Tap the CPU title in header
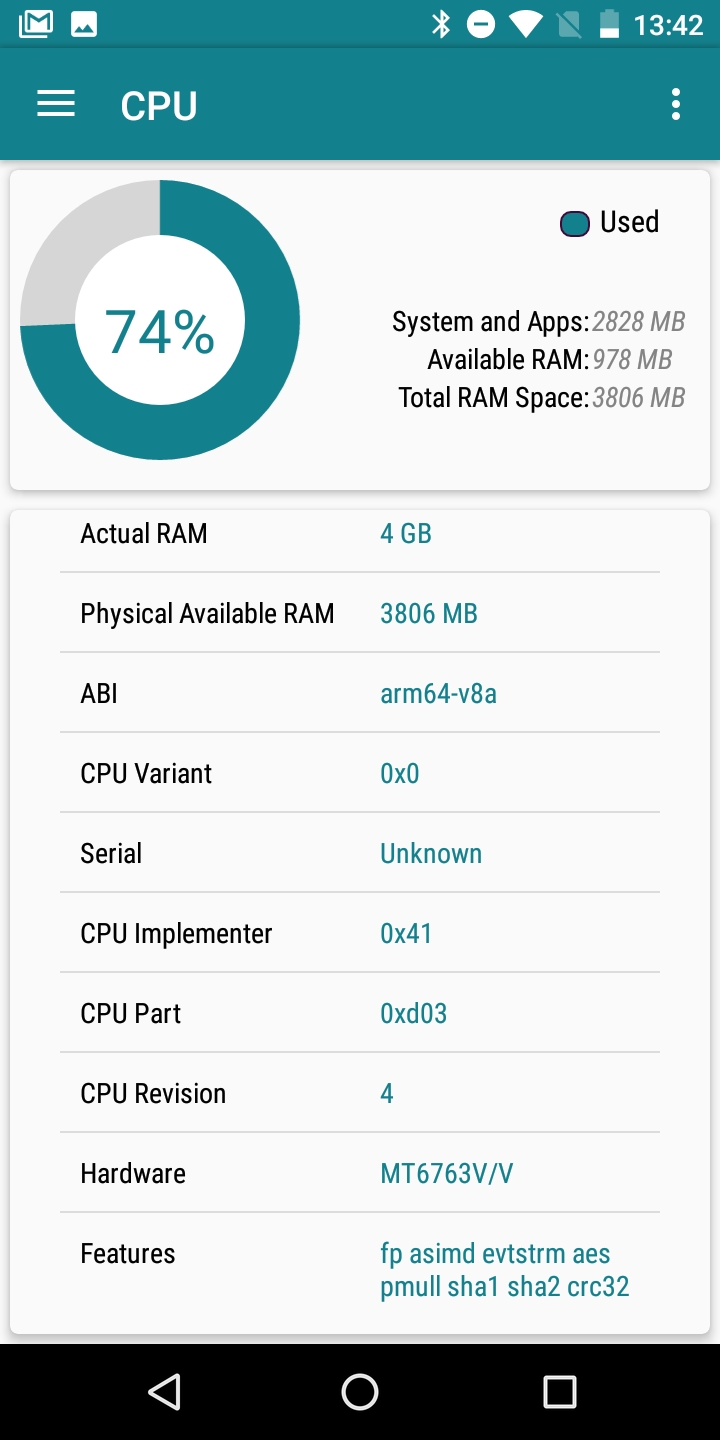This screenshot has width=720, height=1440. [x=159, y=106]
